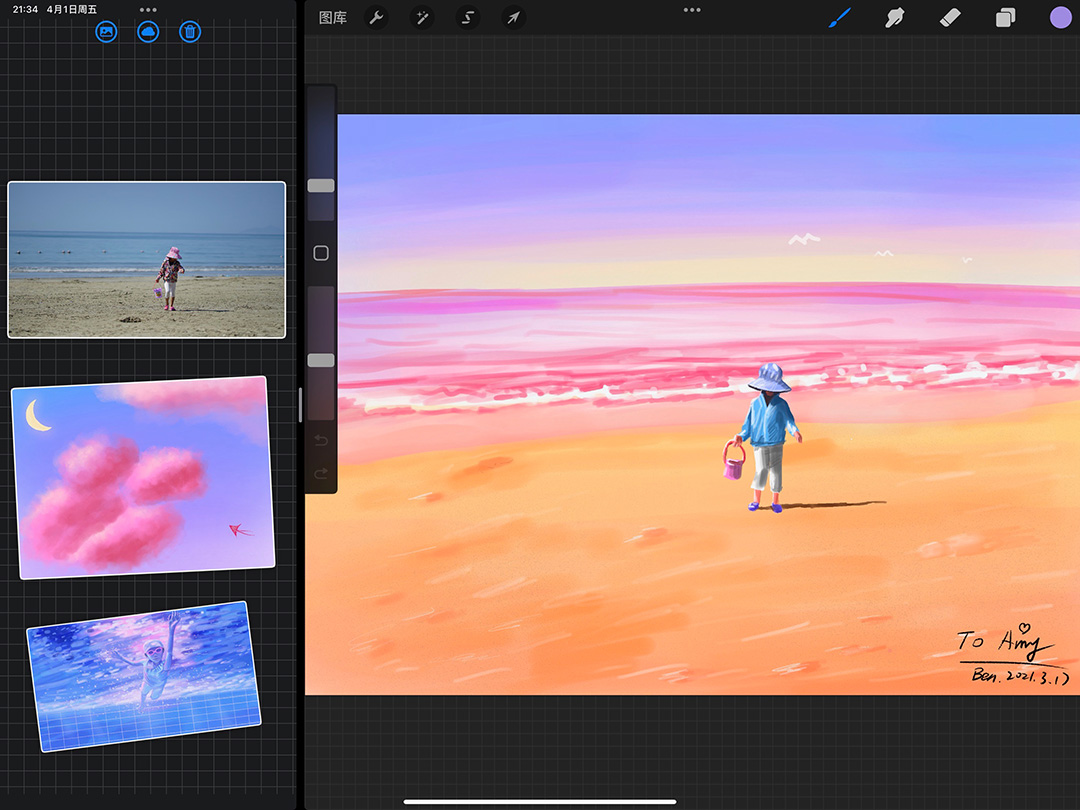Activate the Selection tool

467,18
